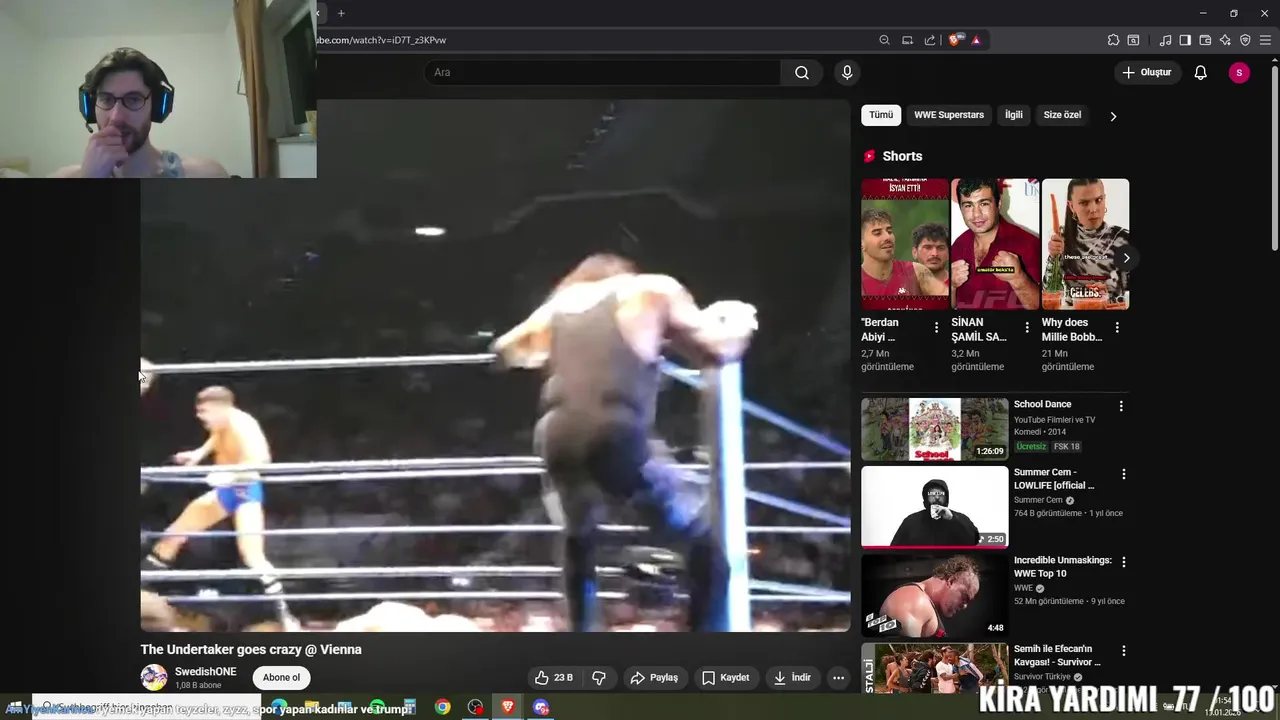
Task: Open options menu for Incredible Unmaskings video
Action: [1123, 562]
